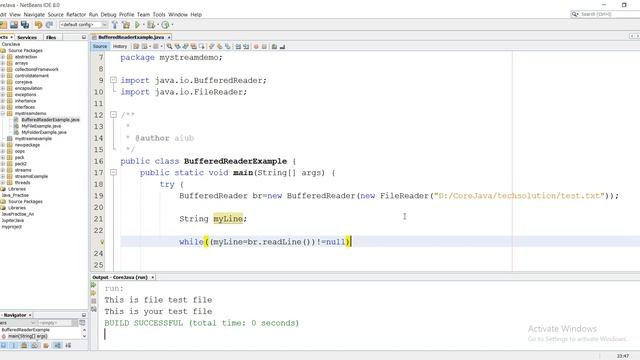The width and height of the screenshot is (640, 360).
Task: Run the project with the green play icon
Action: [x=138, y=25]
